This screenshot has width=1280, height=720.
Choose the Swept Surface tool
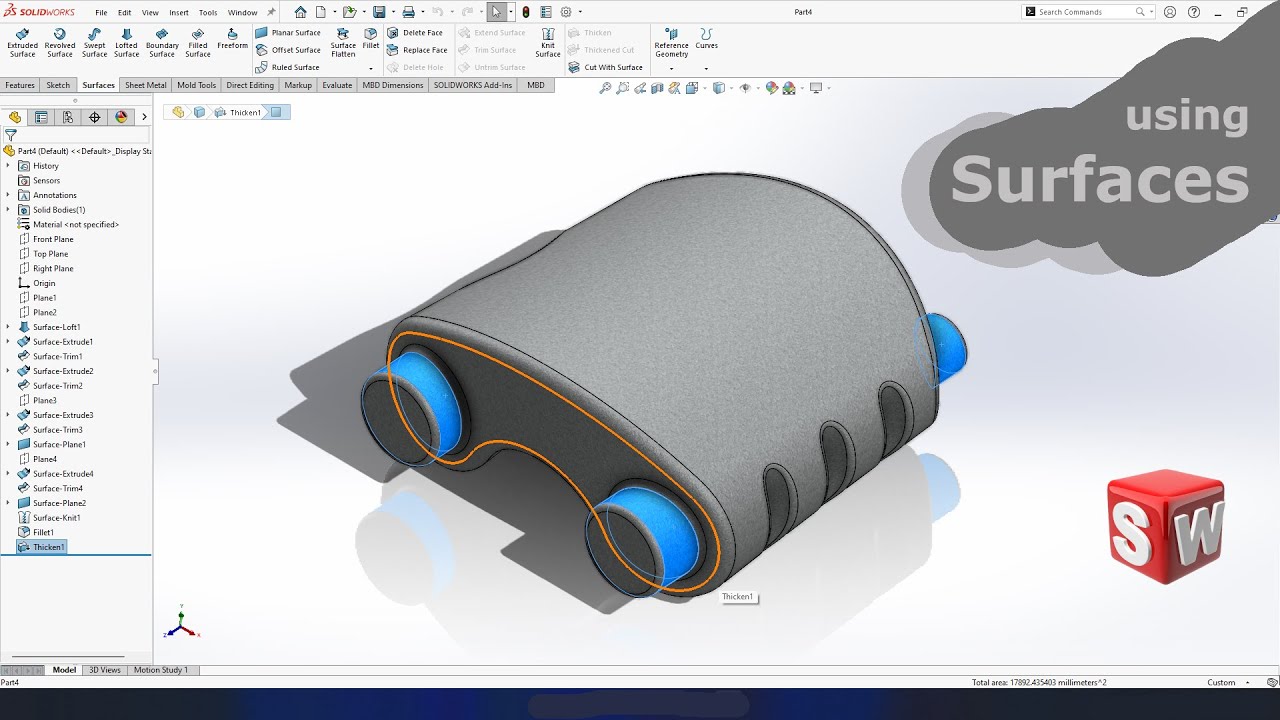[95, 43]
